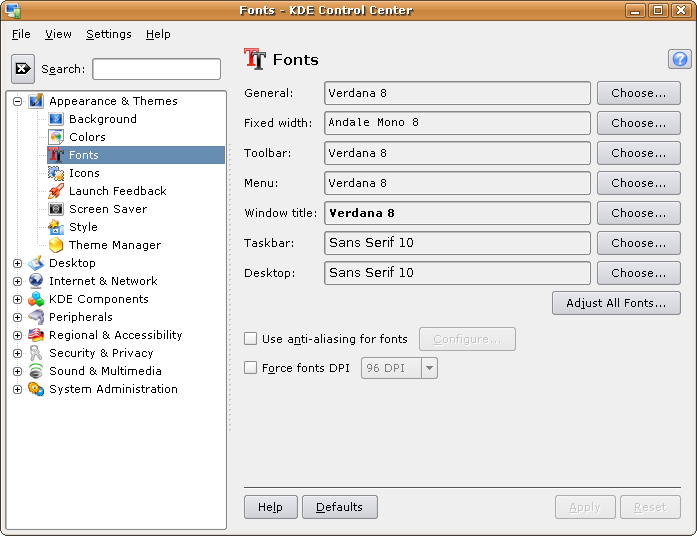Click the Launch Feedback rocket icon

pyautogui.click(x=56, y=191)
